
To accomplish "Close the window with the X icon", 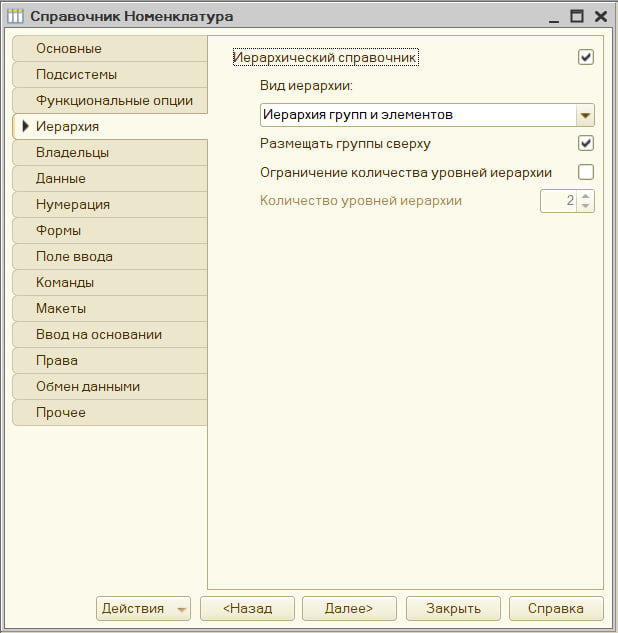I will click(601, 17).
